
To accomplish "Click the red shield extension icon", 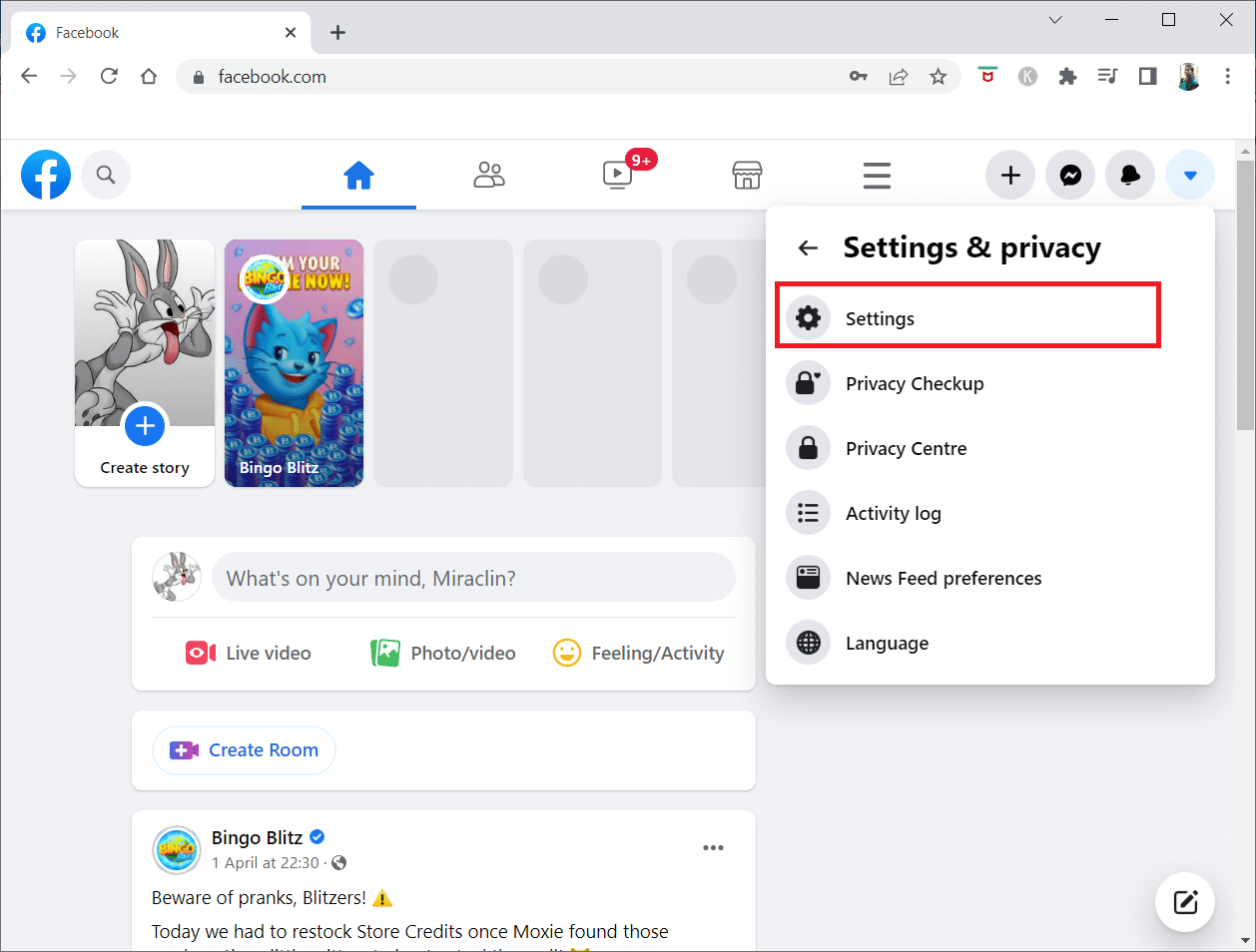I will pyautogui.click(x=987, y=76).
